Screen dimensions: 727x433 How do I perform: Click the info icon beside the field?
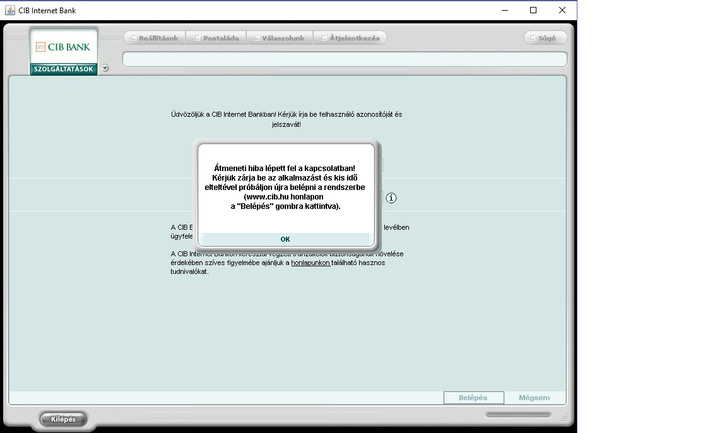(x=391, y=198)
